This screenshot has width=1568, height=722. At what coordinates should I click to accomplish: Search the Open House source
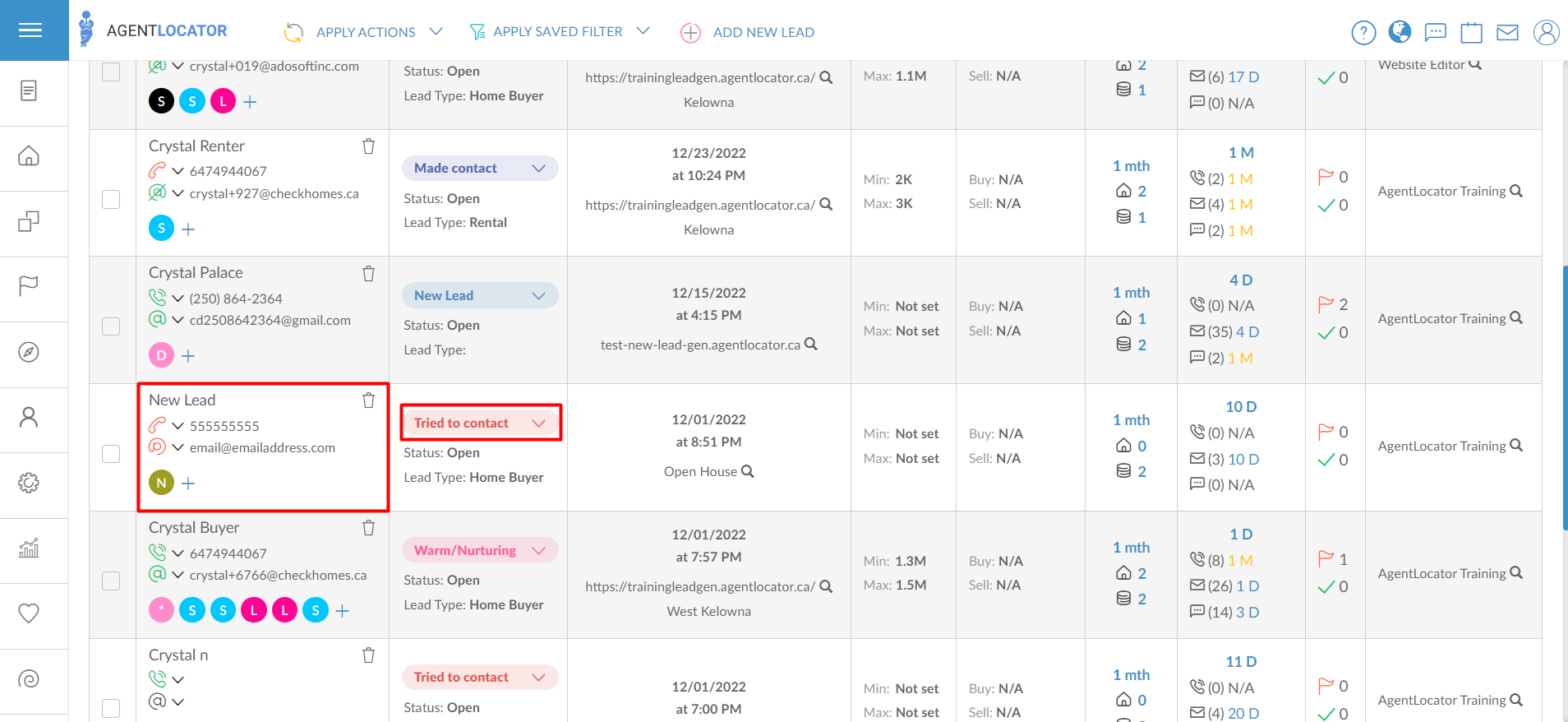[748, 471]
